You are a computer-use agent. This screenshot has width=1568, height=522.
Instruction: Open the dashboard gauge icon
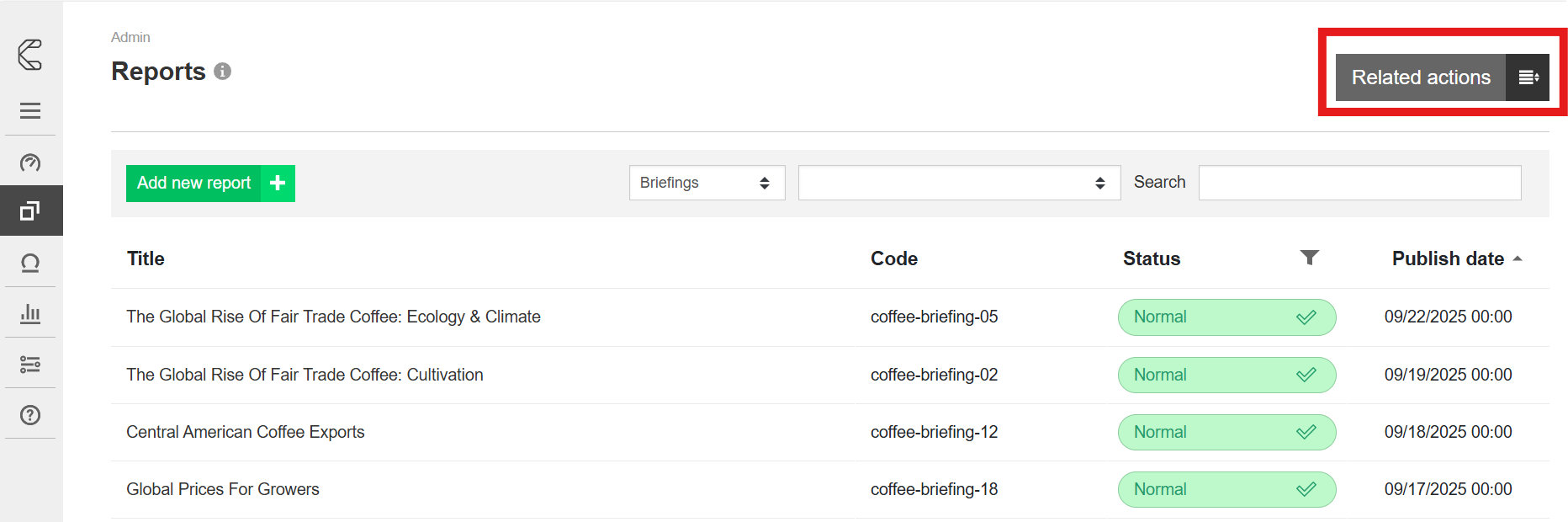[30, 162]
